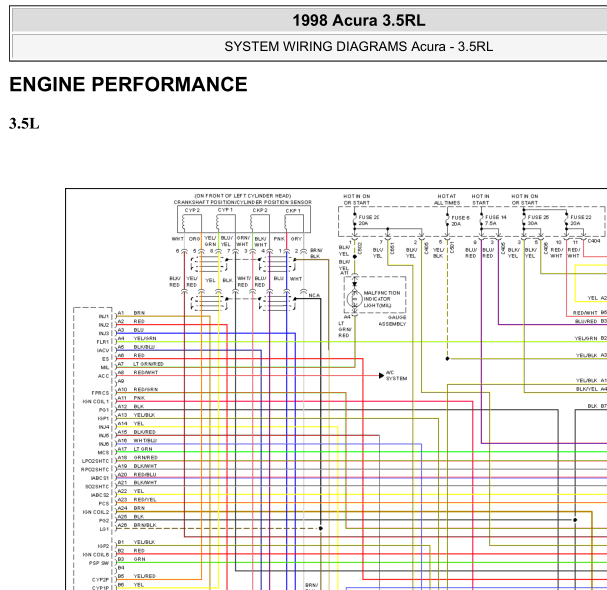Click the 'IACV' terminal name
Image resolution: width=607 pixels, height=590 pixels.
[103, 351]
